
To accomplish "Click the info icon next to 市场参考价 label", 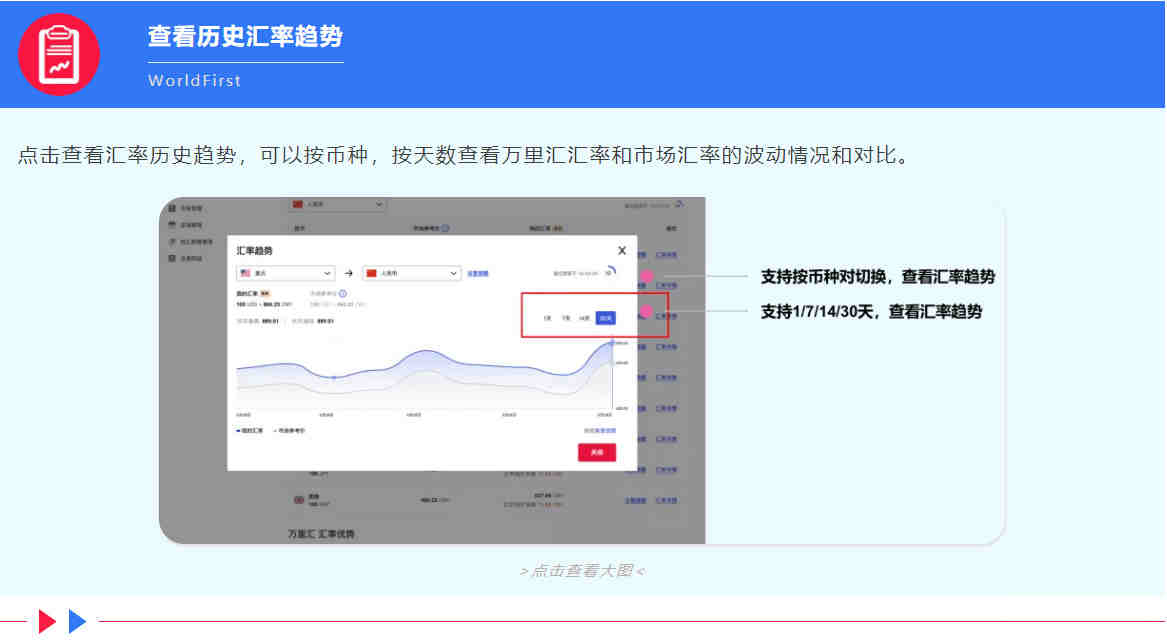I will (343, 294).
